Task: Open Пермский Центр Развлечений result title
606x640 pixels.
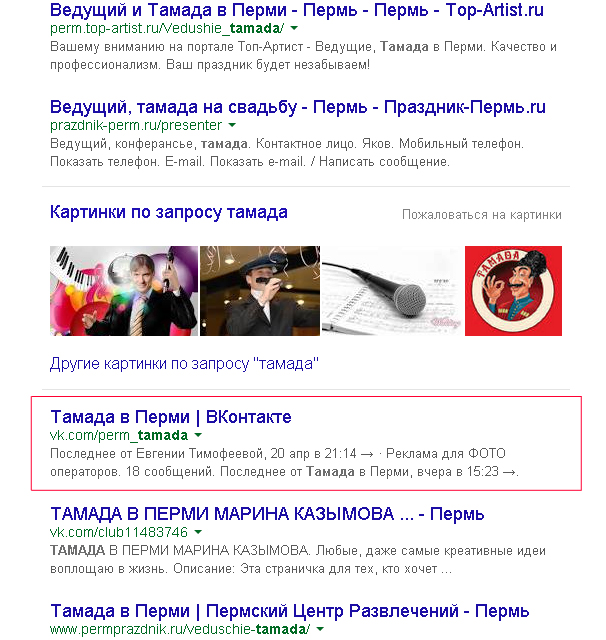Action: point(290,611)
